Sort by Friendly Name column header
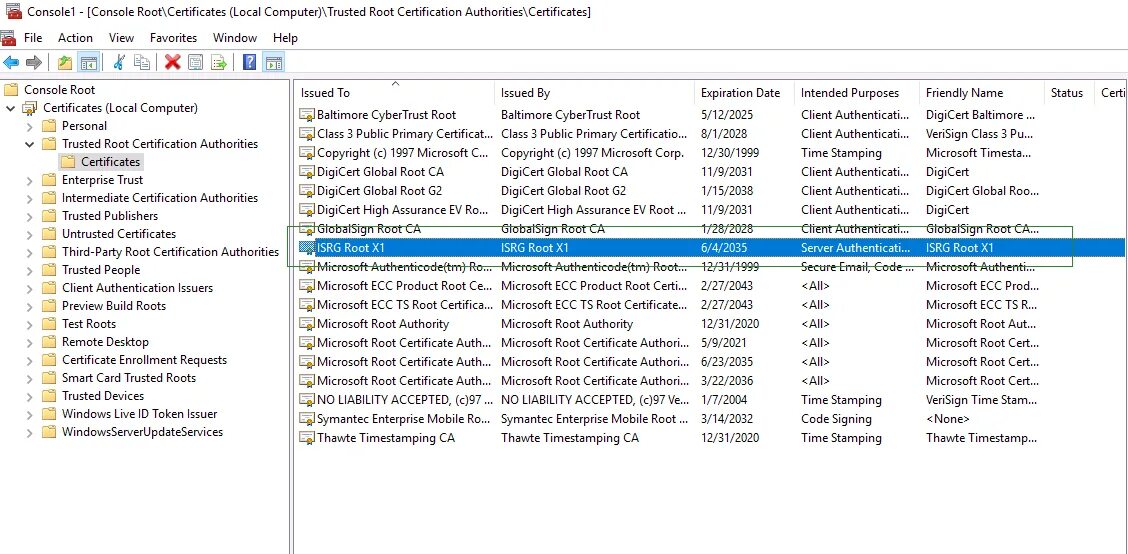The height and width of the screenshot is (554, 1128). [982, 93]
